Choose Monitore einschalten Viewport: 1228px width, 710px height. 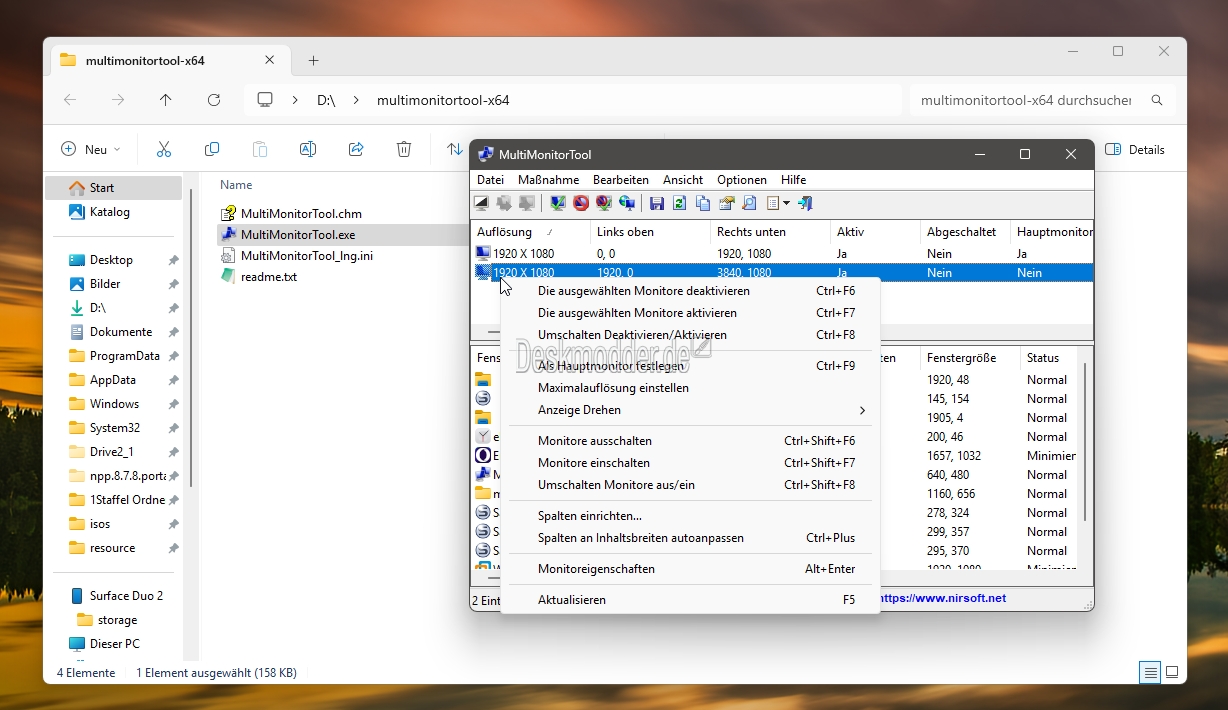[x=690, y=463]
